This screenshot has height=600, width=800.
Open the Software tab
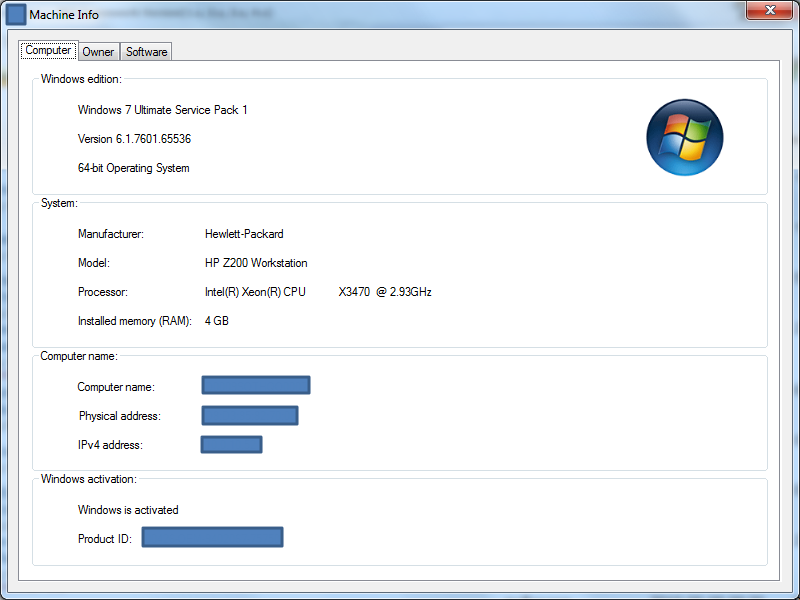coord(146,52)
